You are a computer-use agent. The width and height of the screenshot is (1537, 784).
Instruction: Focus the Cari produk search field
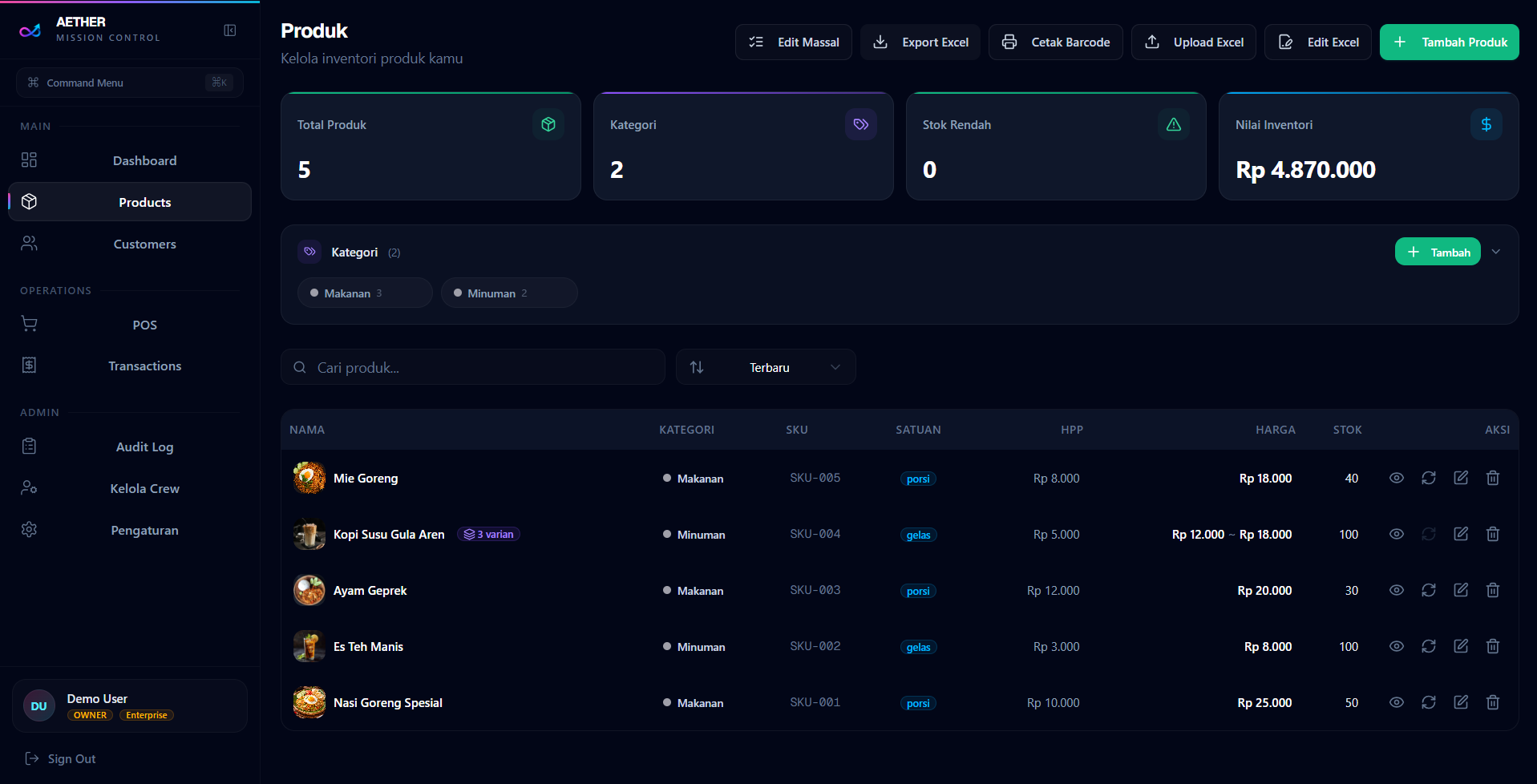(x=473, y=367)
